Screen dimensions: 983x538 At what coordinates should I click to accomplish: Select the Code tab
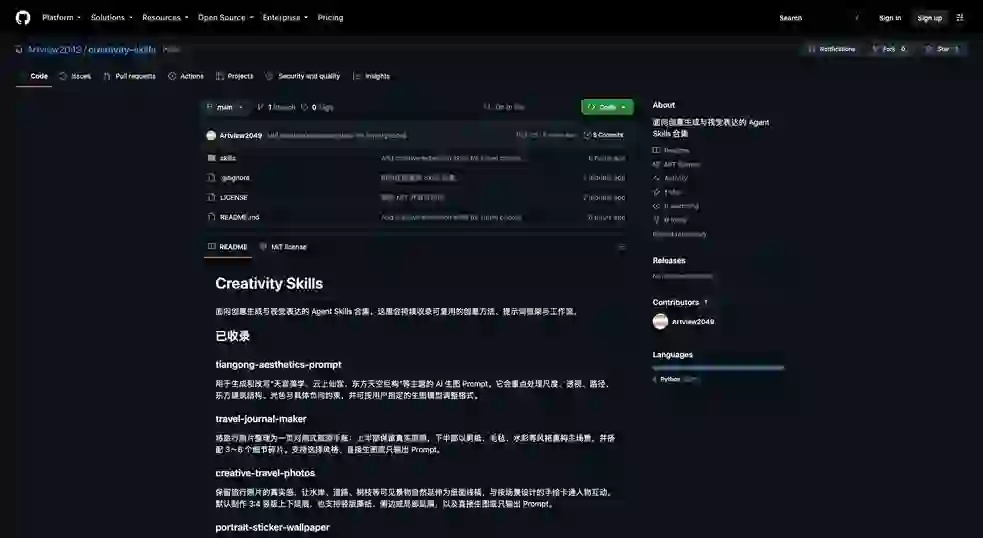[34, 76]
